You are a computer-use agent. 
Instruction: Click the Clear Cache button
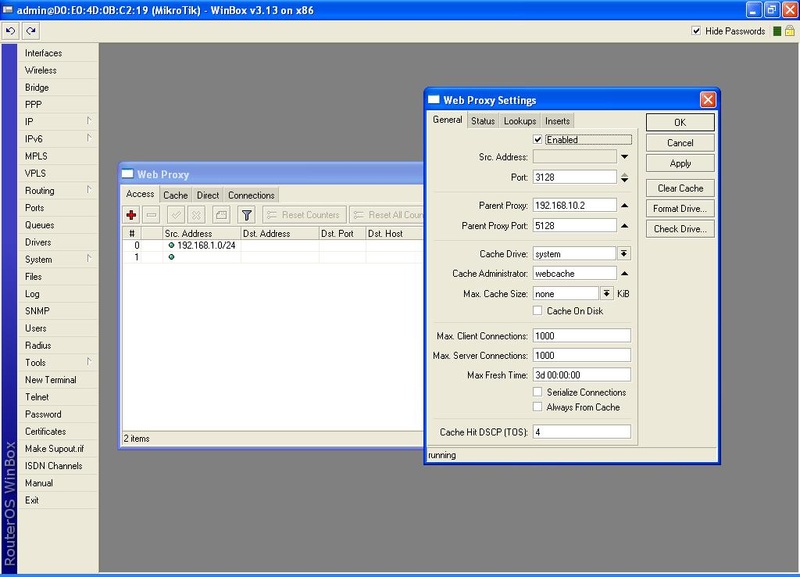(x=680, y=188)
